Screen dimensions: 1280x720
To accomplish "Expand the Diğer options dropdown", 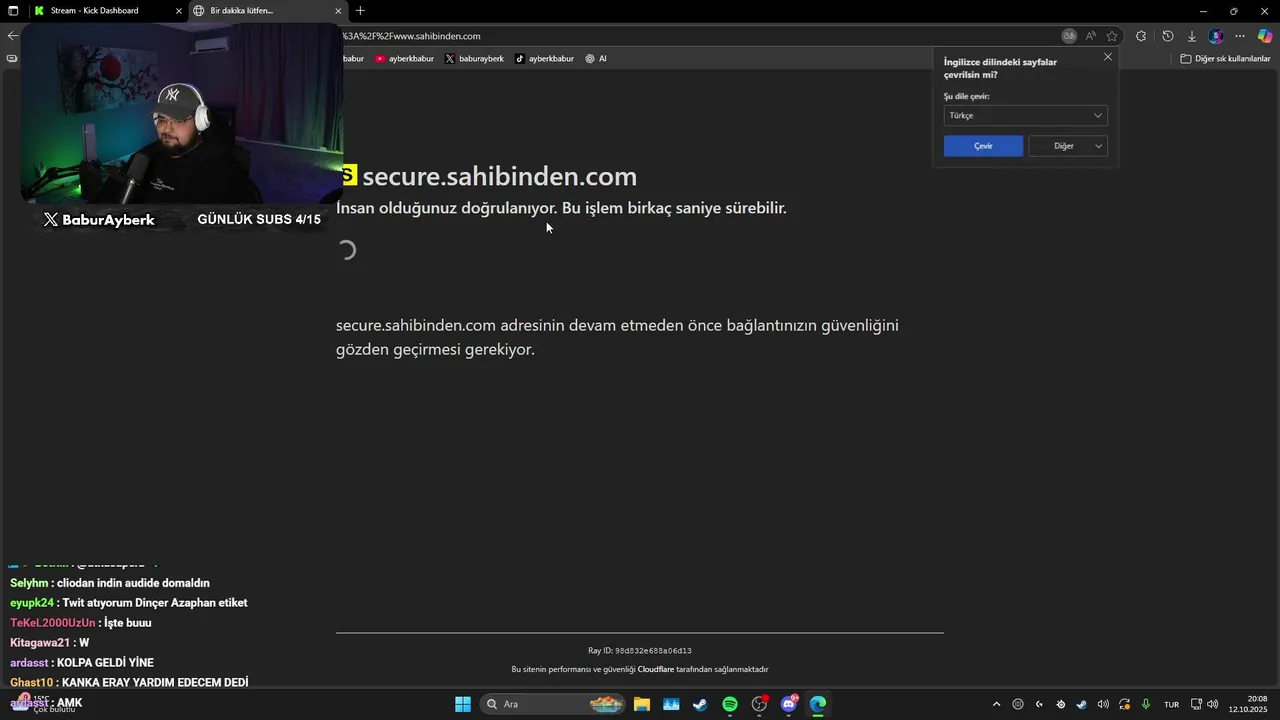I will [1067, 146].
